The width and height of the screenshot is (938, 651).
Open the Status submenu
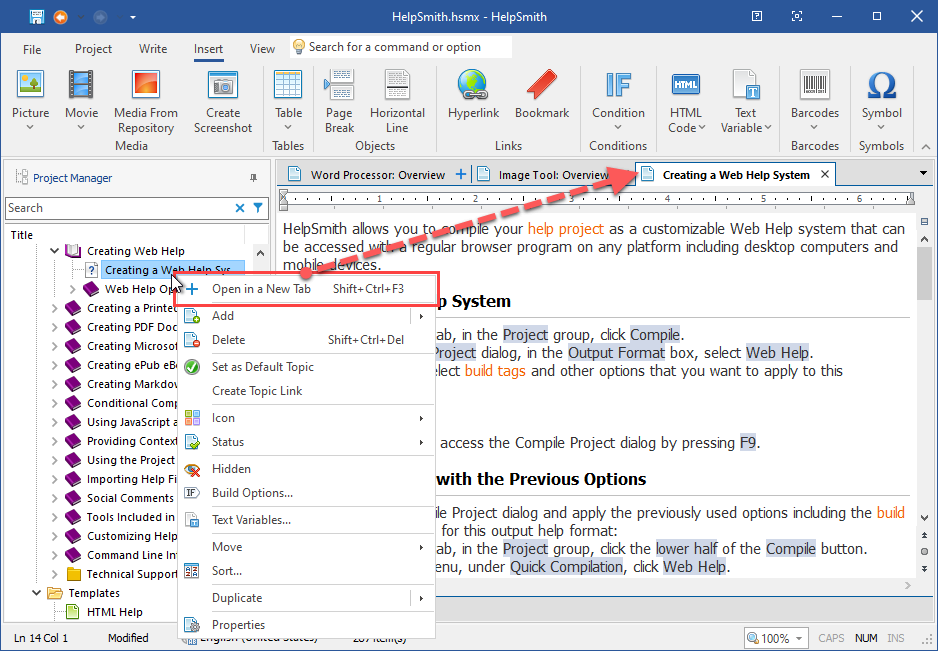pos(306,442)
